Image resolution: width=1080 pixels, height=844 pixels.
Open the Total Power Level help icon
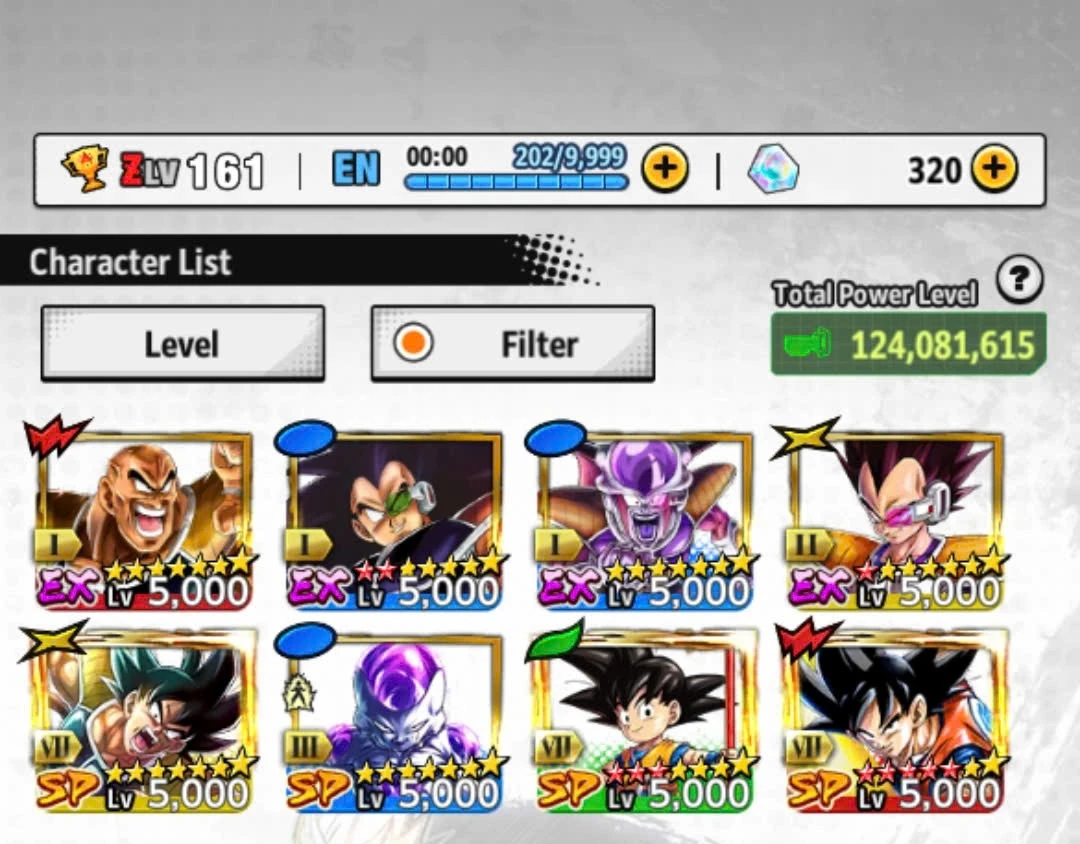1019,278
